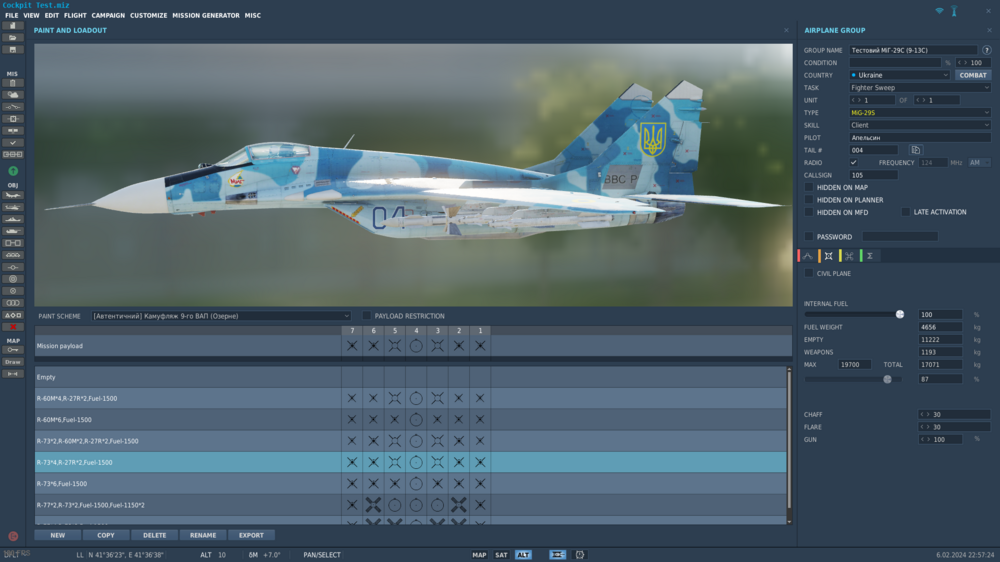
Task: Open the Skill dropdown showing Client
Action: 920,125
